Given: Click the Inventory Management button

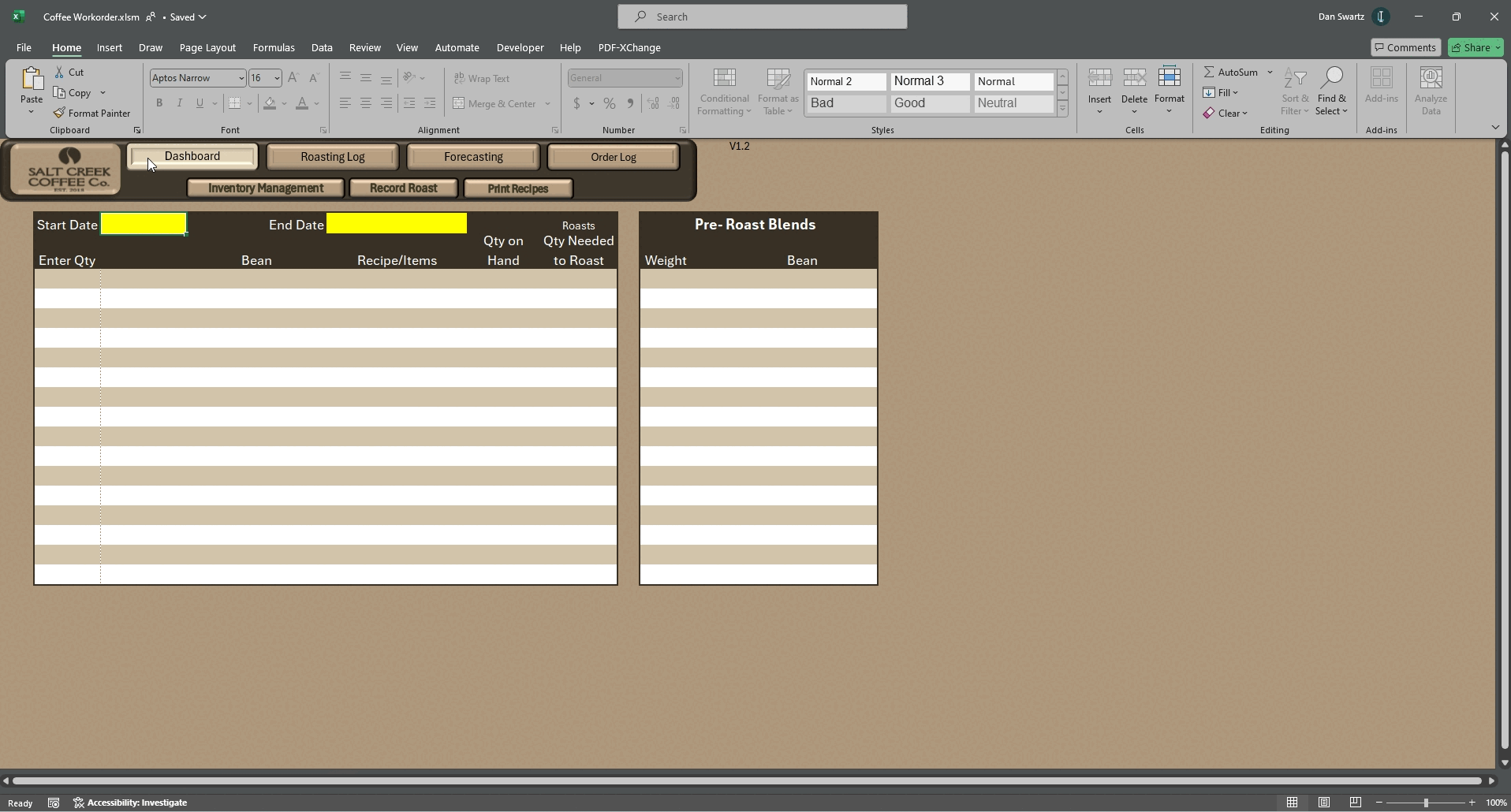Looking at the screenshot, I should pos(266,188).
